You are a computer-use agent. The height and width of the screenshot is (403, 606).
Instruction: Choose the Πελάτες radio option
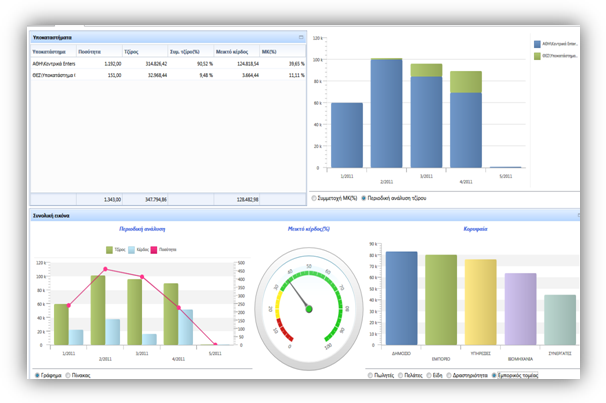400,375
